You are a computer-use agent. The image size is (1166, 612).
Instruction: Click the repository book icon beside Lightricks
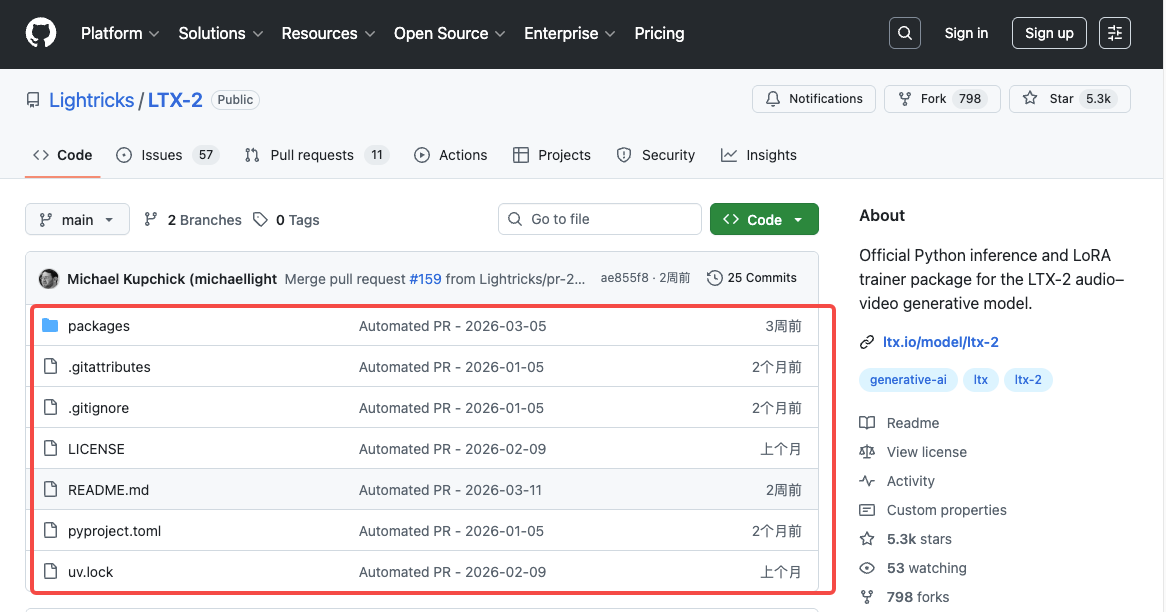(x=33, y=100)
